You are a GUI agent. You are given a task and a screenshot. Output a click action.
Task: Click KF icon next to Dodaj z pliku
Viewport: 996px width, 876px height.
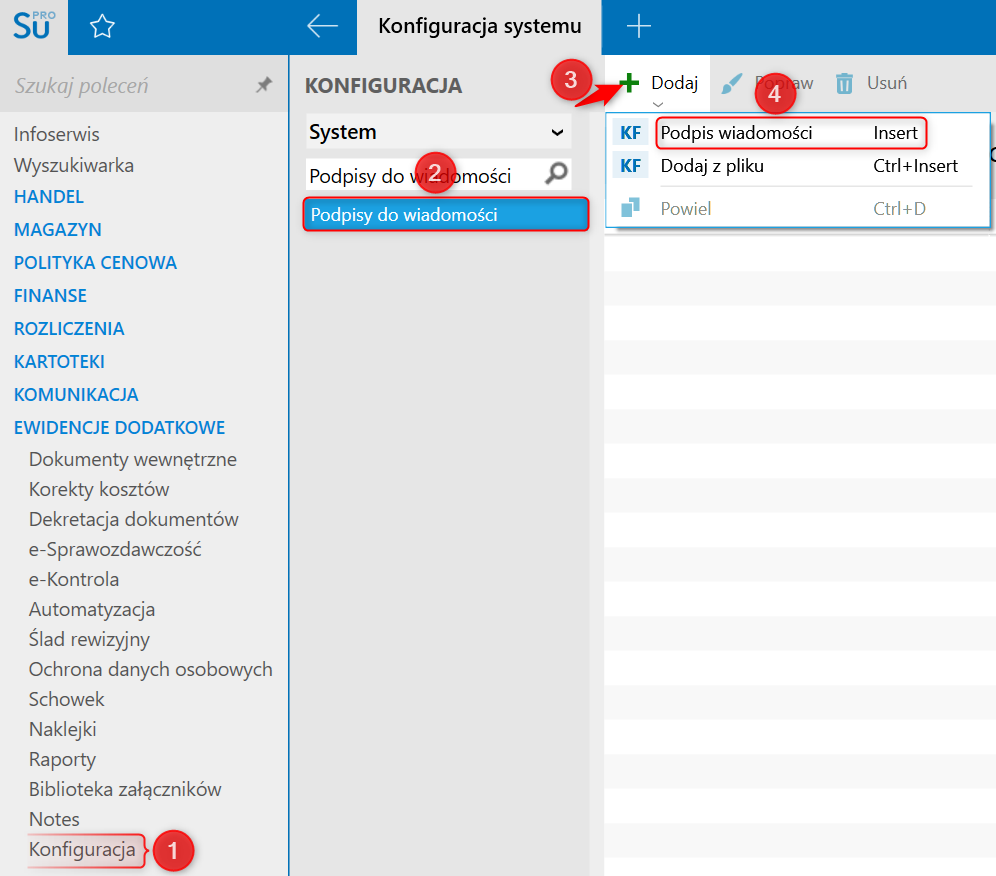pyautogui.click(x=630, y=166)
